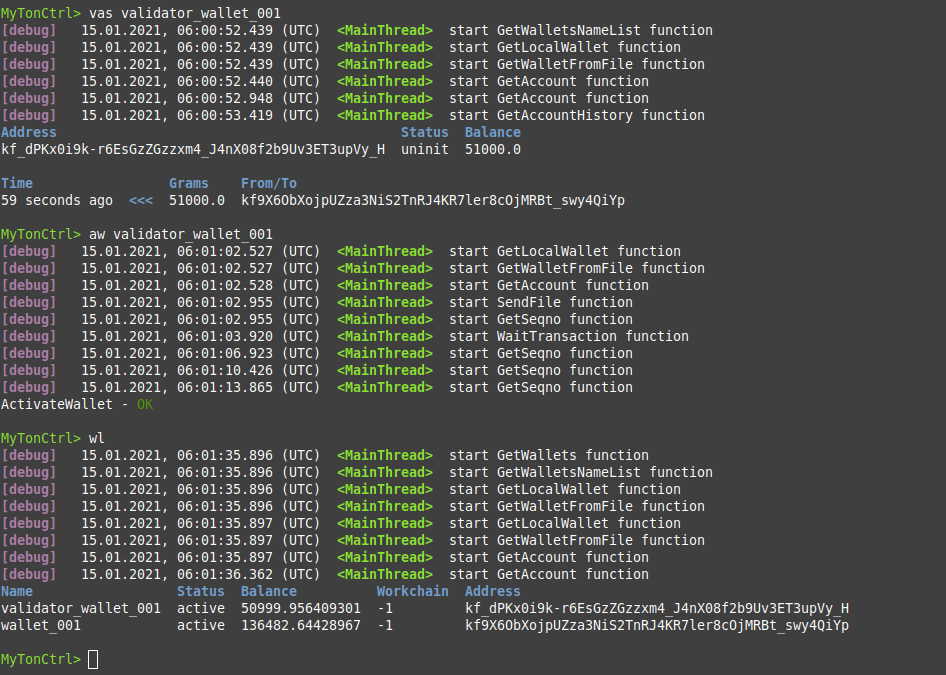Click the 'Name' column header in wallet list
Viewport: 946px width, 675px height.
click(17, 591)
